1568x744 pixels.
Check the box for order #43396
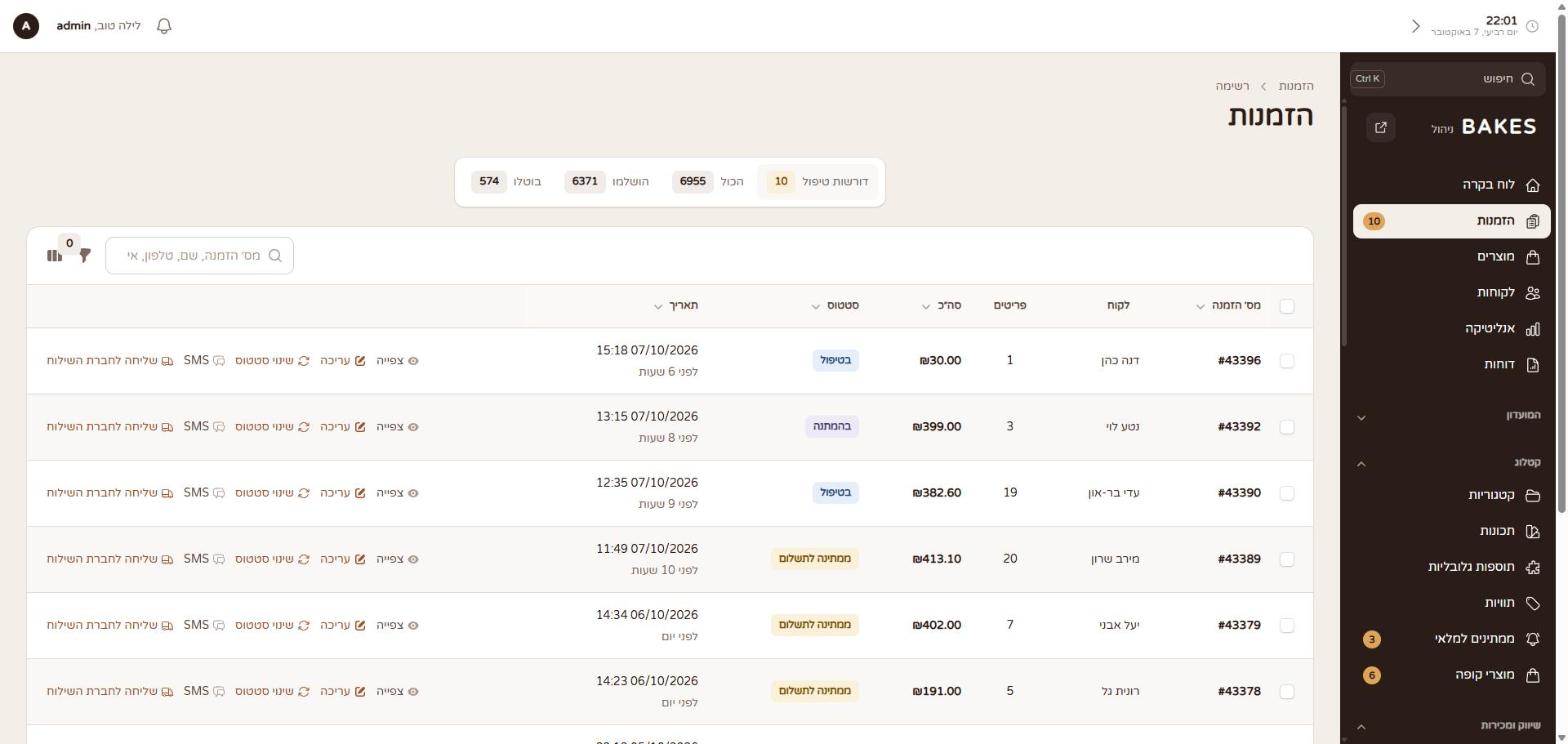(x=1287, y=361)
